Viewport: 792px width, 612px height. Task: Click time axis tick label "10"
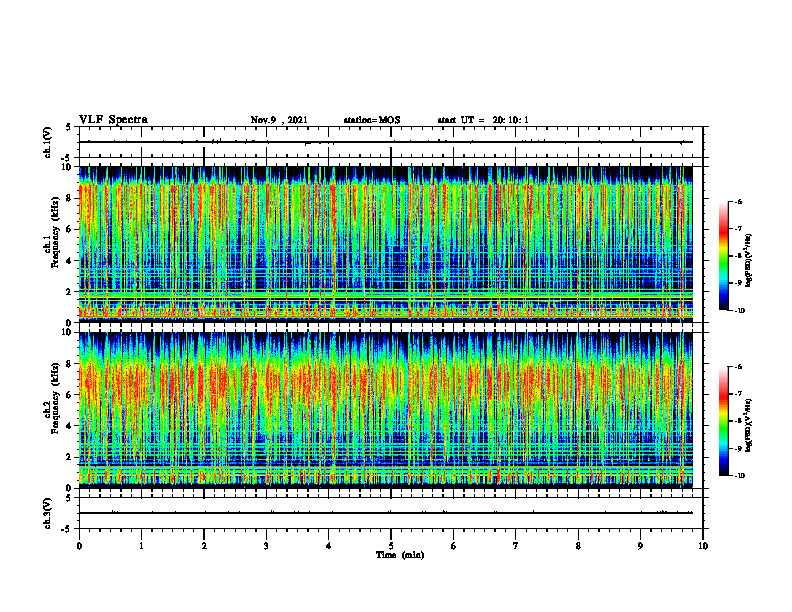[x=703, y=546]
